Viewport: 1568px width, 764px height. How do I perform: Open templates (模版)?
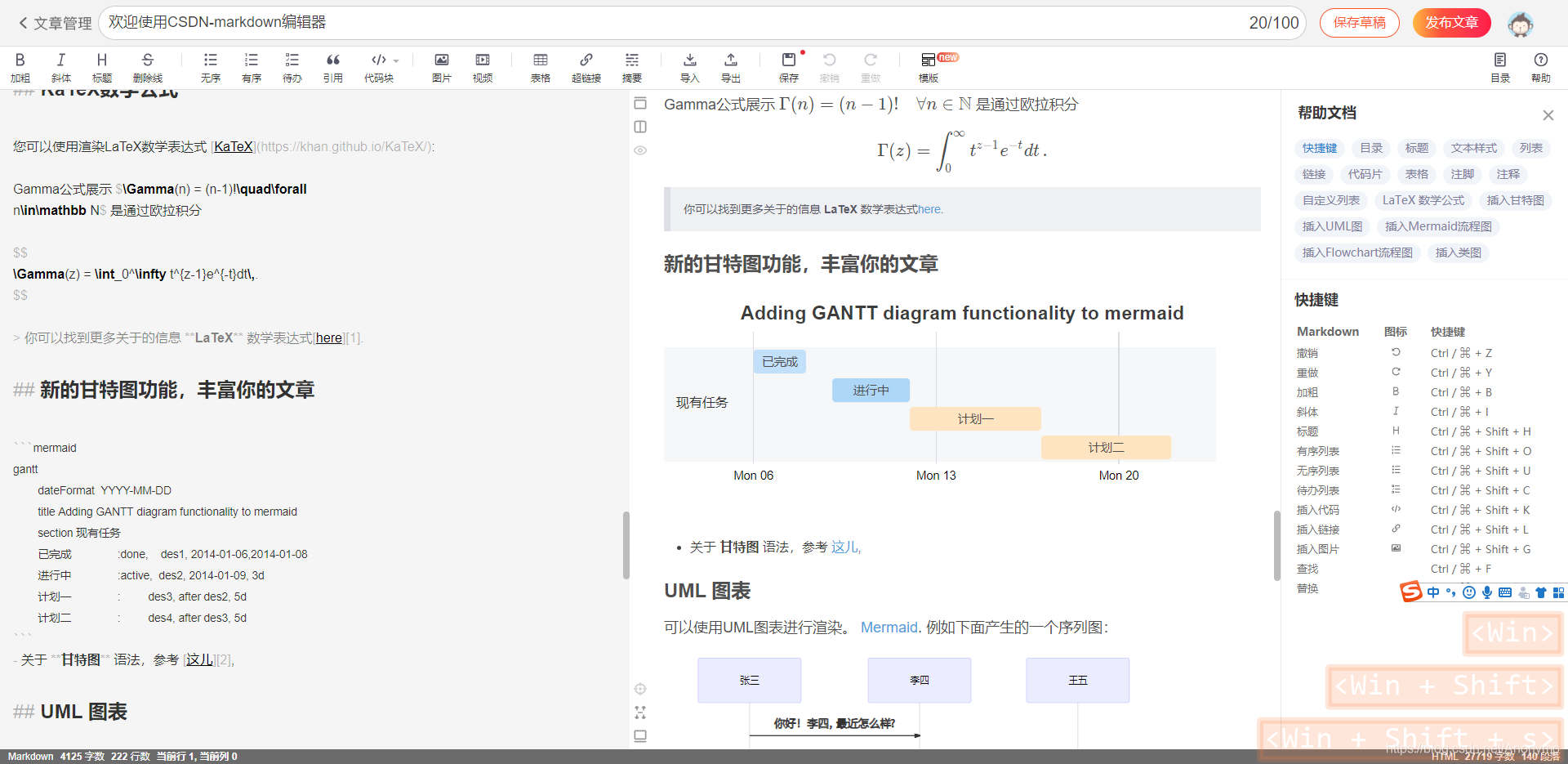coord(929,67)
